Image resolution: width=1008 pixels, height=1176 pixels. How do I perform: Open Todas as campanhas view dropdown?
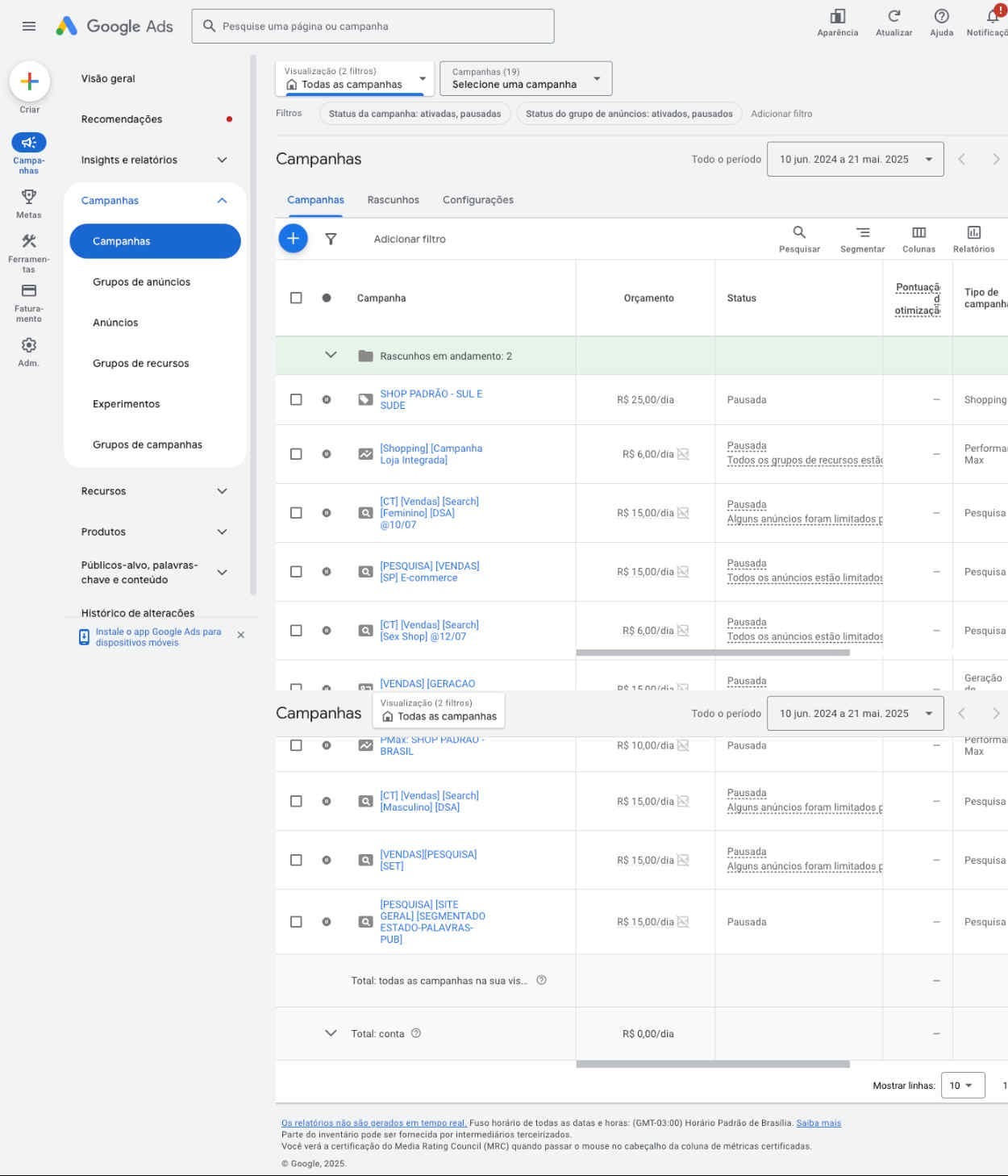355,78
